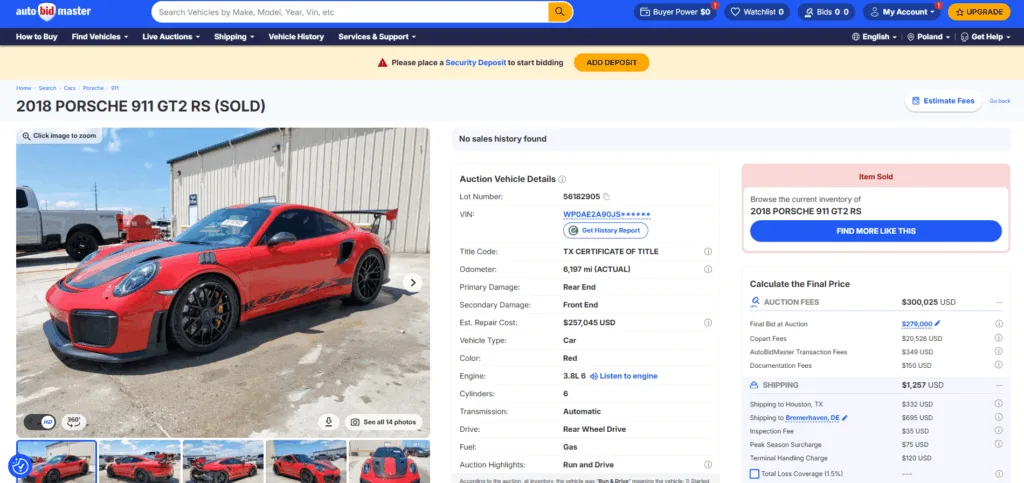Open info icon beside Auction Vehicle Details
This screenshot has height=483, width=1024.
562,179
